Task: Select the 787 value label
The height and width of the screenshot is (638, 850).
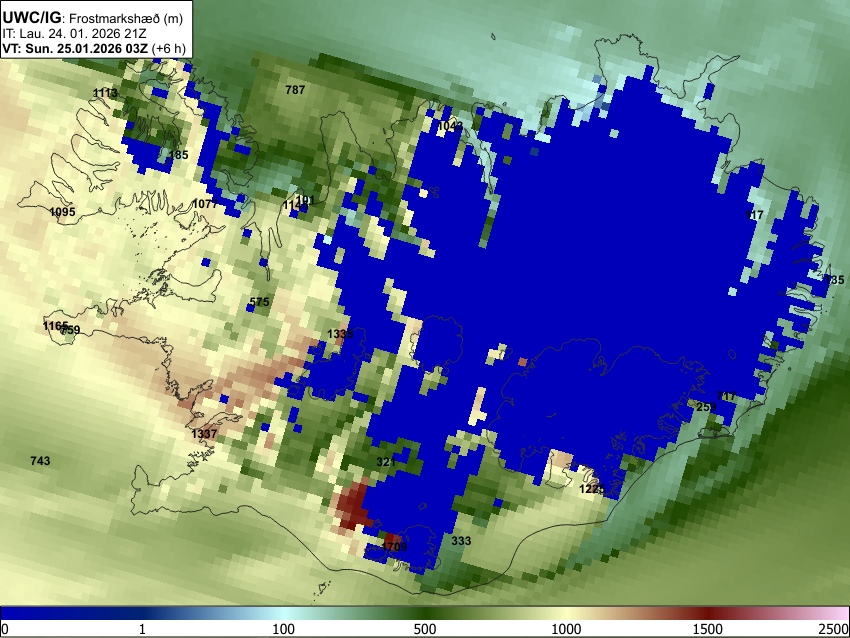Action: click(295, 90)
